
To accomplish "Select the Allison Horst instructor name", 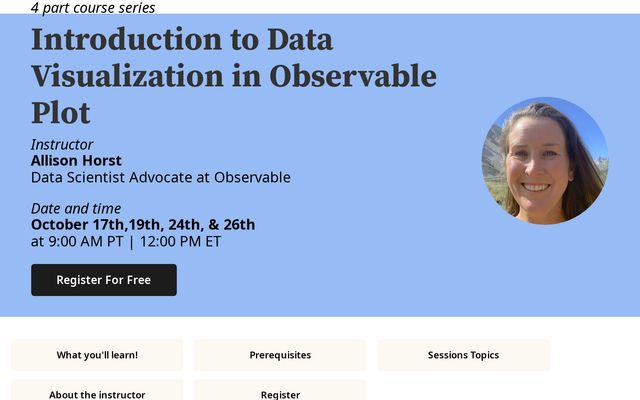I will click(76, 161).
